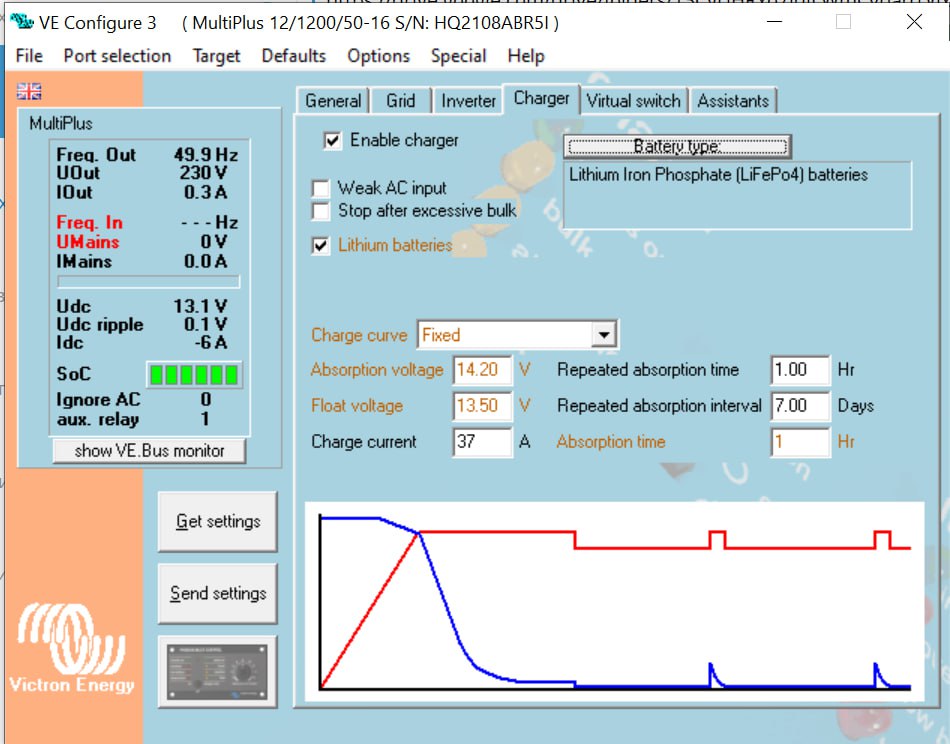Open the File menu
The height and width of the screenshot is (744, 950).
(29, 56)
